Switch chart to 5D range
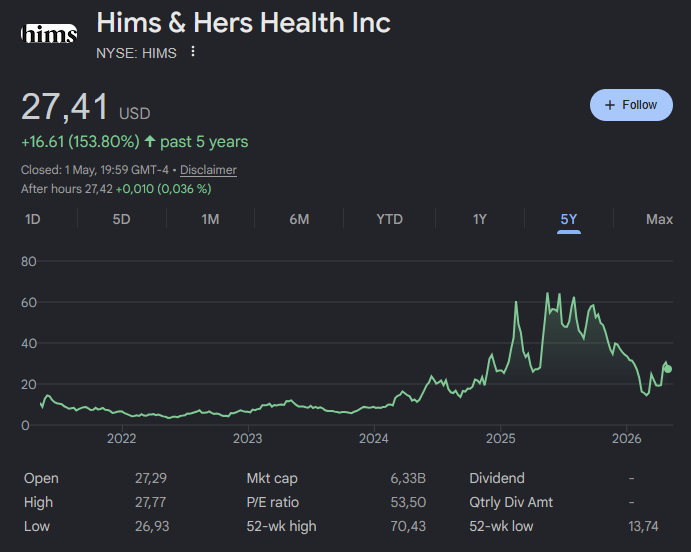 click(x=121, y=219)
